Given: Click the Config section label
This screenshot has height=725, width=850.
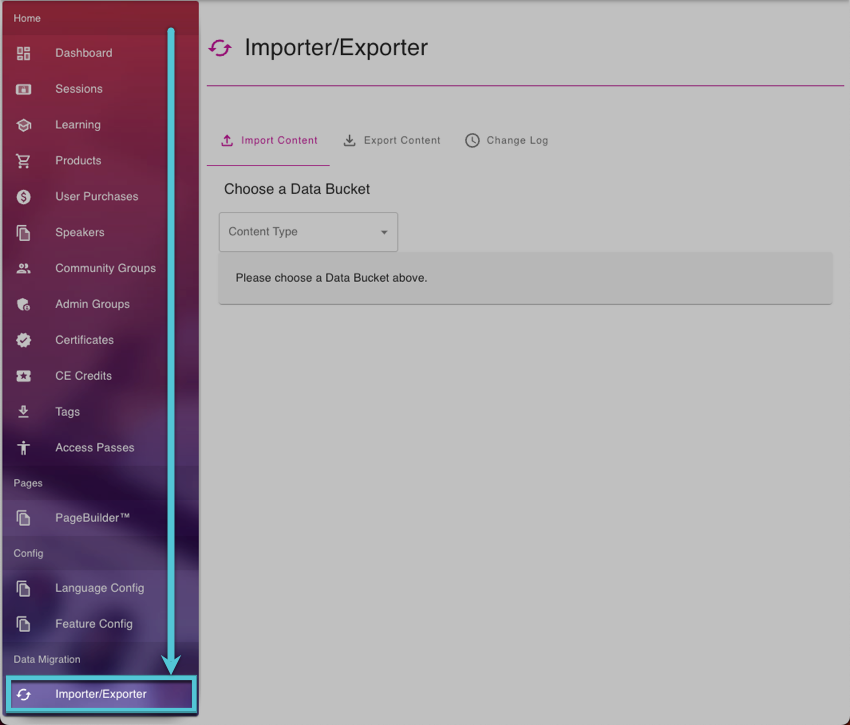Looking at the screenshot, I should pyautogui.click(x=28, y=554).
